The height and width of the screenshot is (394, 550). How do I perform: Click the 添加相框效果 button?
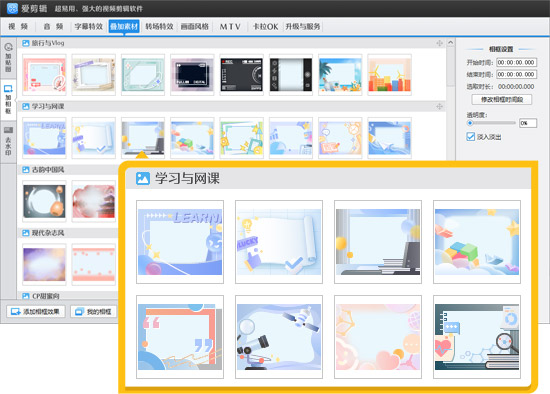point(36,311)
